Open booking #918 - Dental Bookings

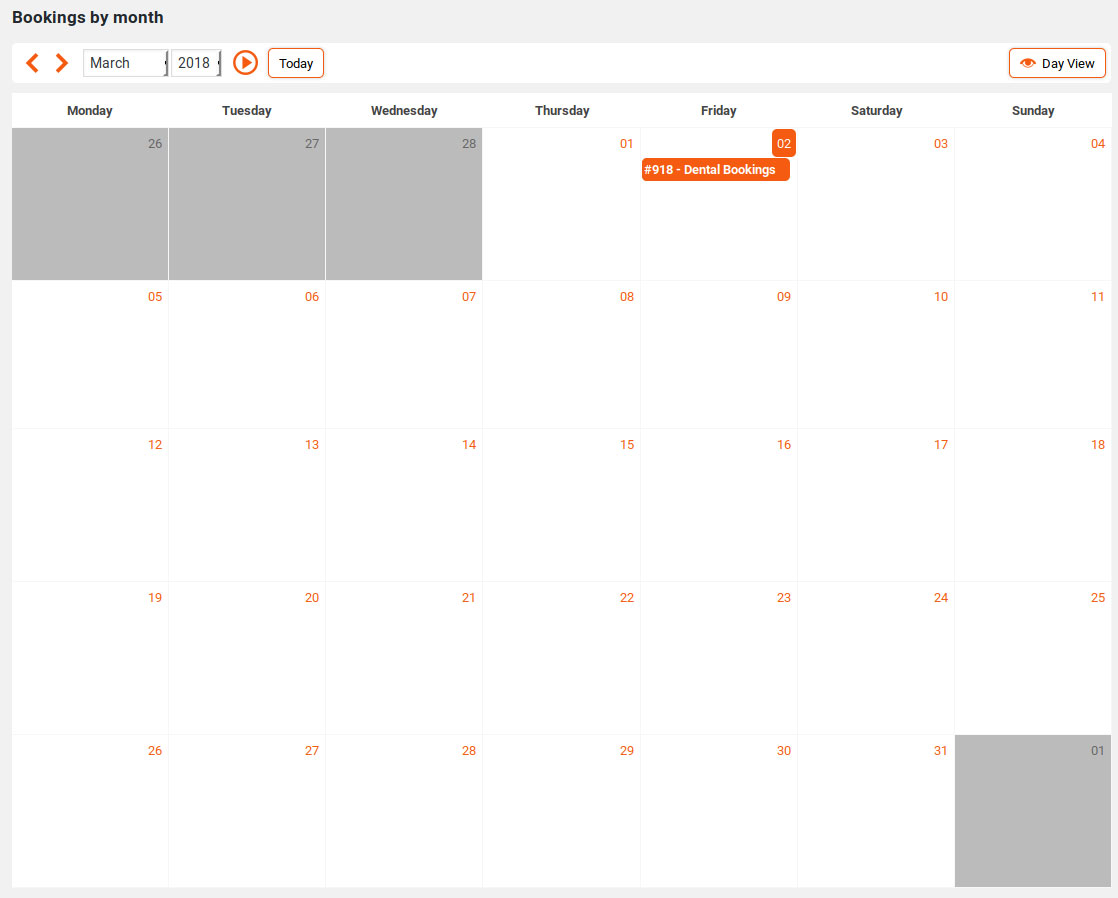pyautogui.click(x=716, y=170)
